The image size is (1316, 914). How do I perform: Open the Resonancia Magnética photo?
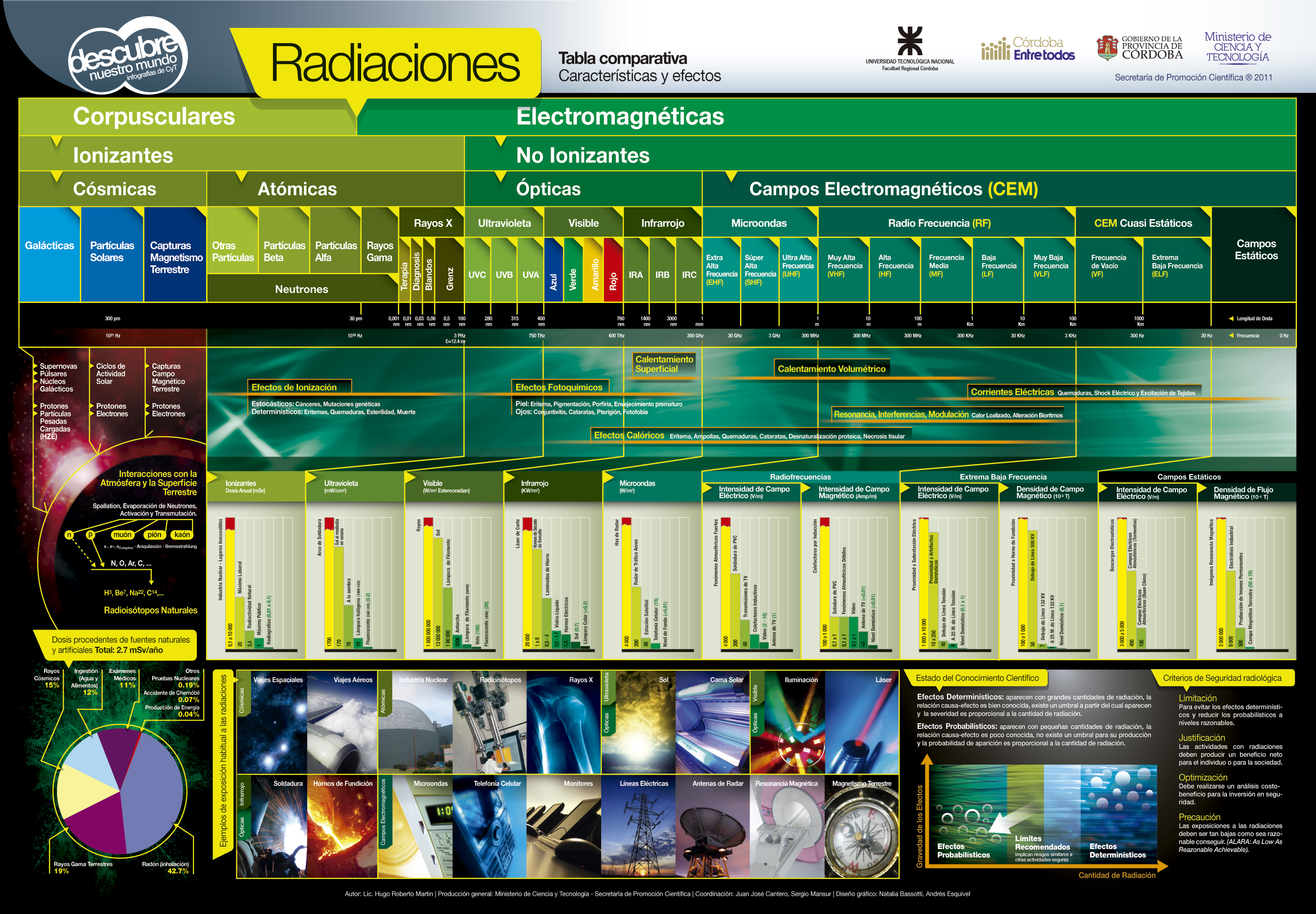pyautogui.click(x=788, y=826)
